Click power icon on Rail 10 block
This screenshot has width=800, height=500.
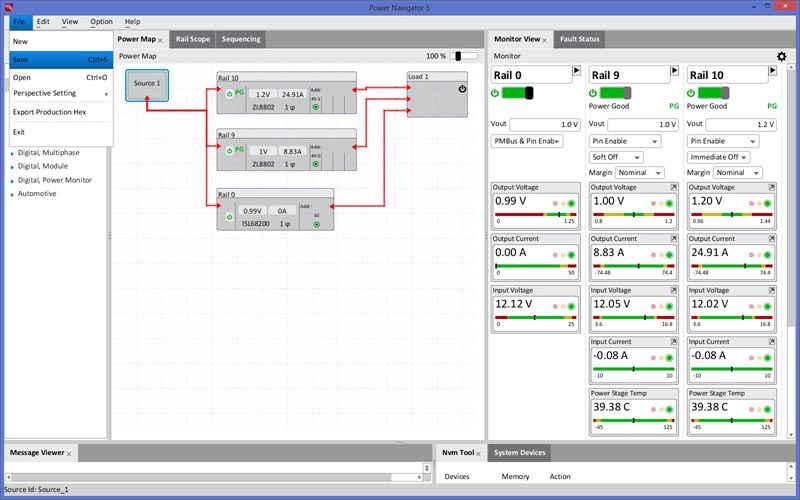point(230,94)
